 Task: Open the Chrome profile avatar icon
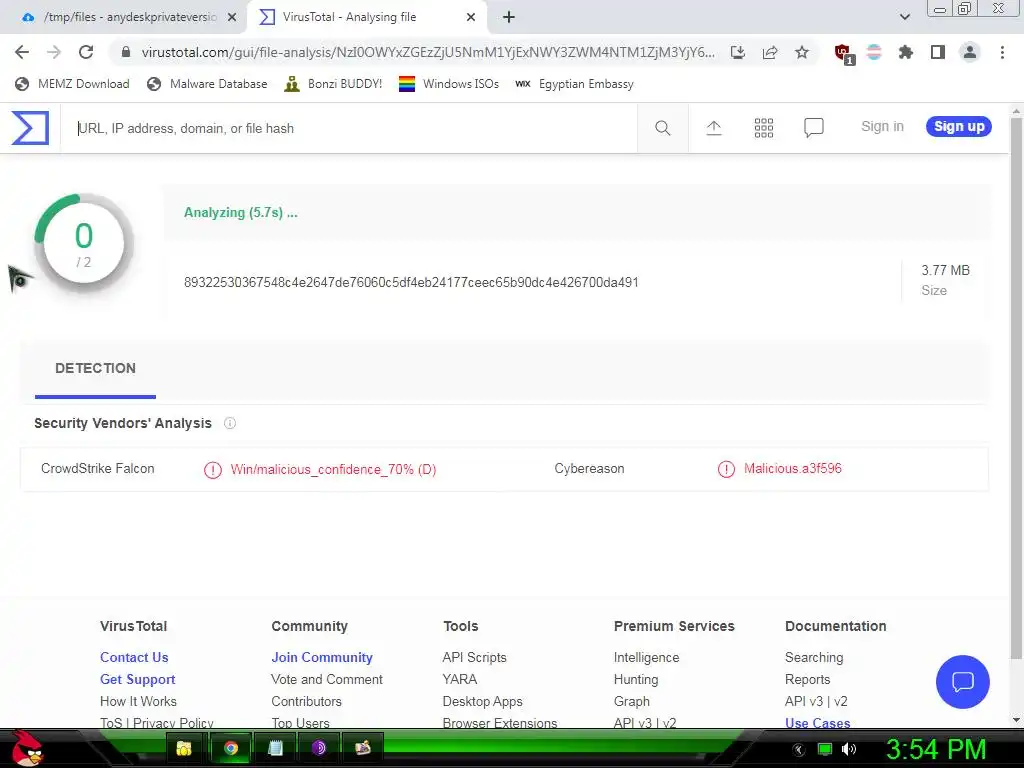tap(970, 52)
